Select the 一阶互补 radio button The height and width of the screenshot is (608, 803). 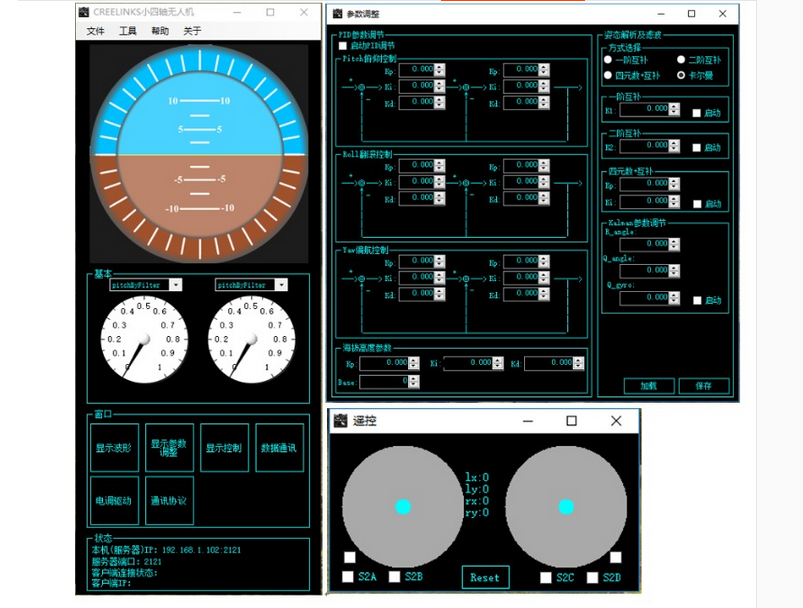[x=608, y=60]
